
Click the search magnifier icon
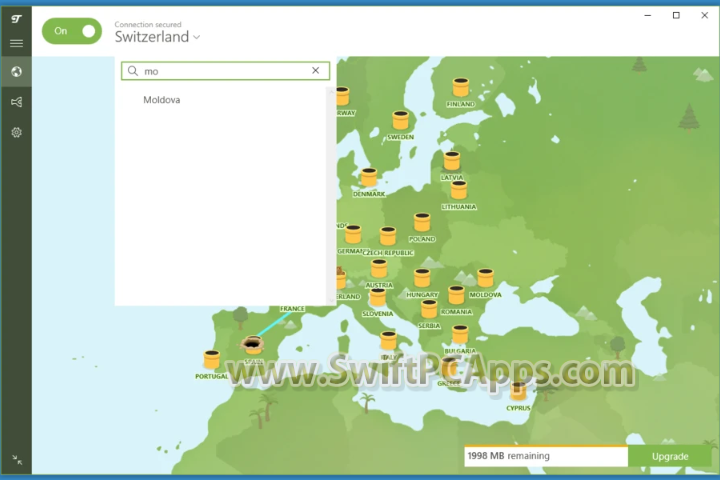(133, 71)
